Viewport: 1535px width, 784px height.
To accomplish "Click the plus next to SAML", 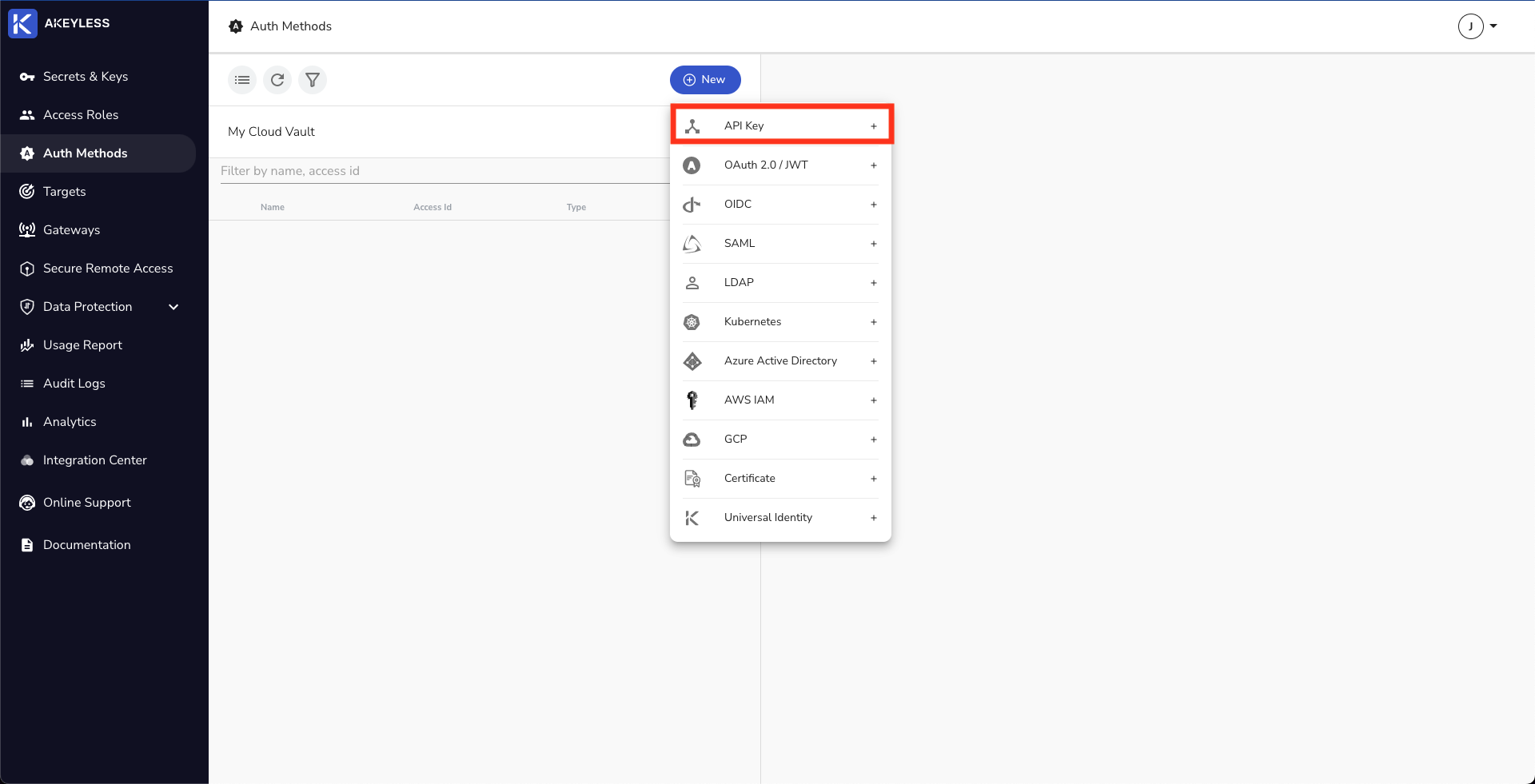I will 874,244.
